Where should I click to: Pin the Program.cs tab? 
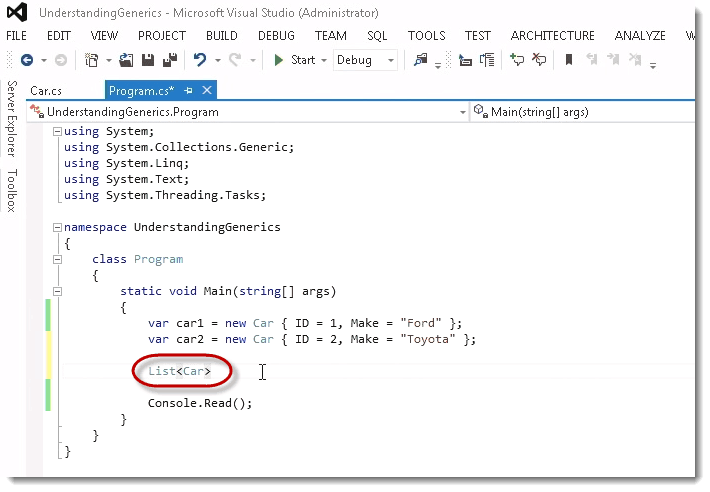pyautogui.click(x=188, y=91)
